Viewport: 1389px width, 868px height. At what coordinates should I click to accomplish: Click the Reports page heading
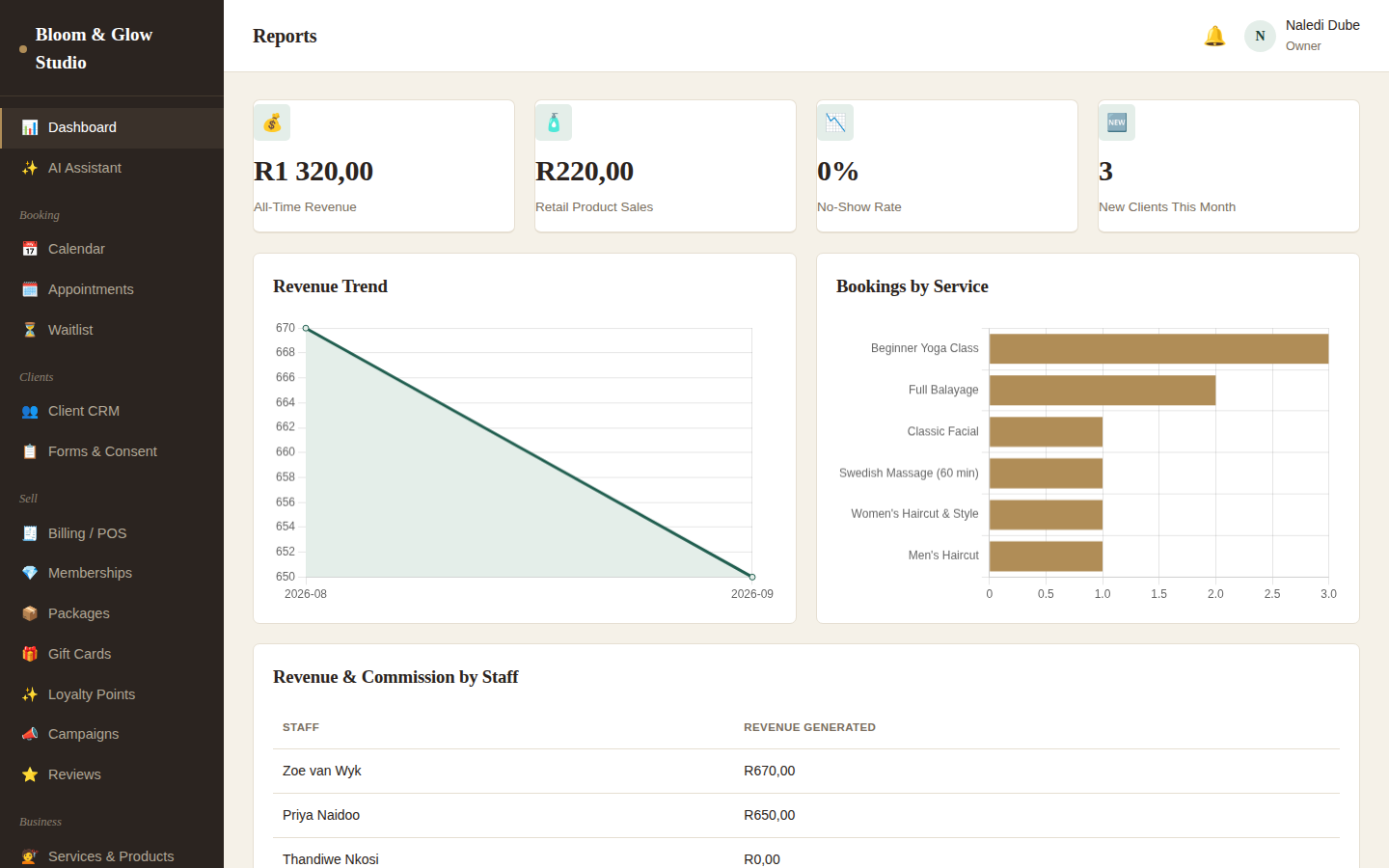click(x=285, y=36)
